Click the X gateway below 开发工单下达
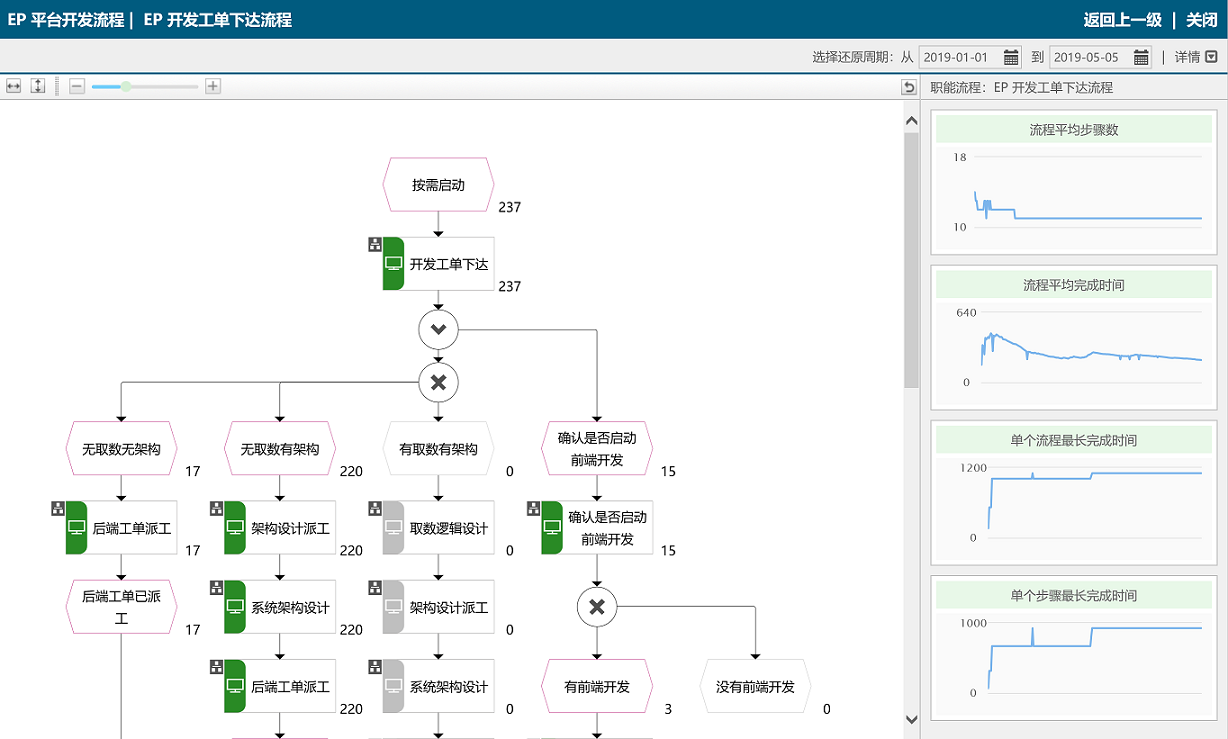Image resolution: width=1228 pixels, height=739 pixels. (438, 382)
